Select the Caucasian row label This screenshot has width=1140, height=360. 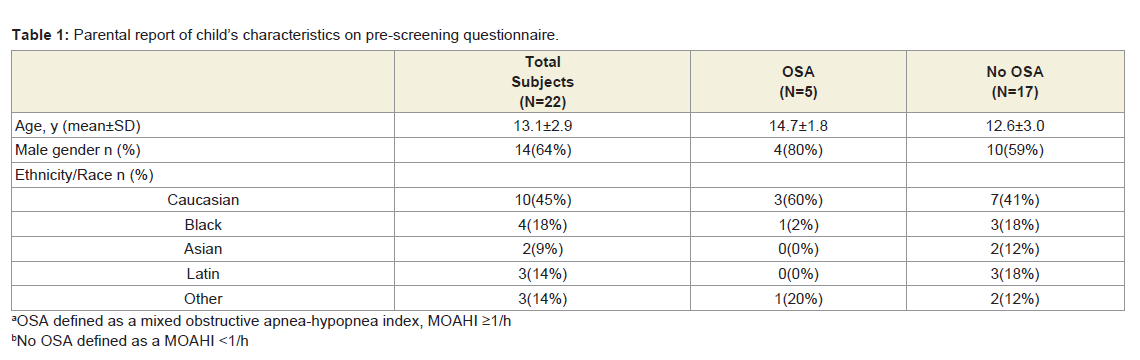203,199
